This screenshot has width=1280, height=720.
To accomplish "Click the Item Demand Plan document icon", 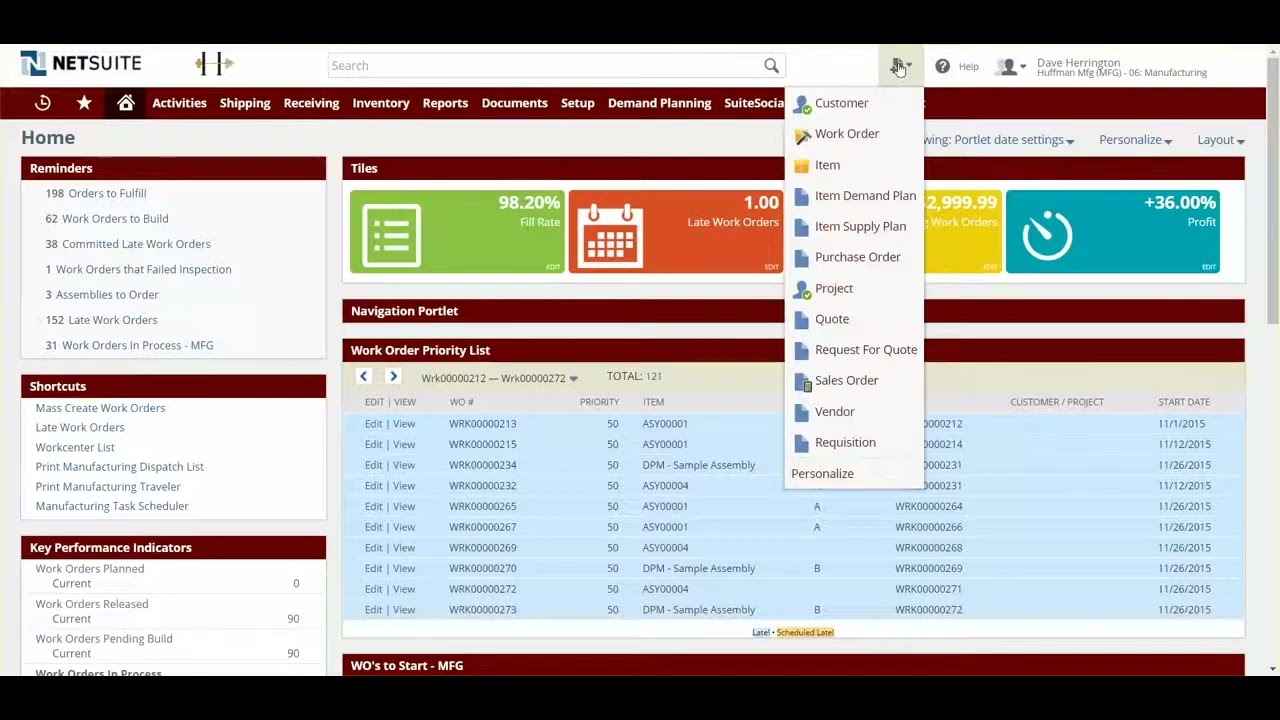I will [x=801, y=197].
